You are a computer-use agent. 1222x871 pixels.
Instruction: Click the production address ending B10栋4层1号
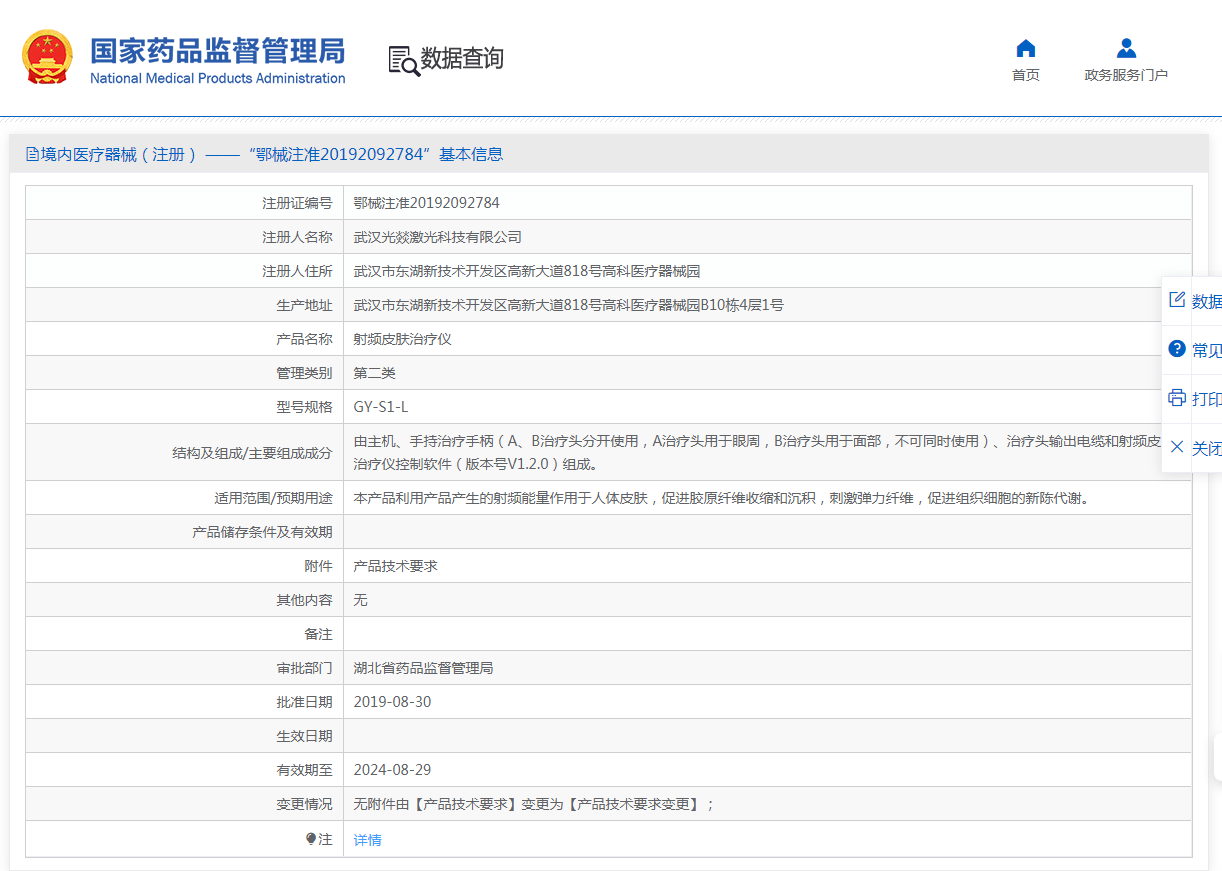569,305
